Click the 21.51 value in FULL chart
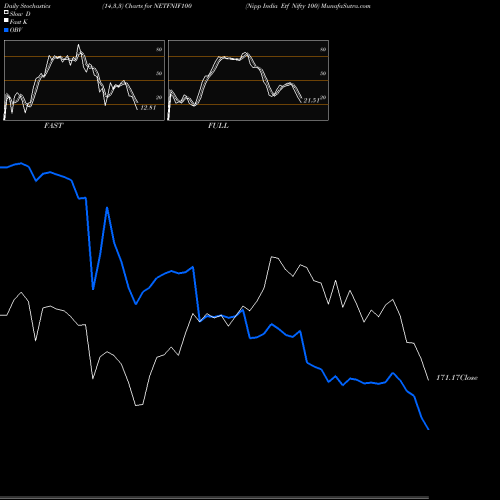 coord(311,100)
